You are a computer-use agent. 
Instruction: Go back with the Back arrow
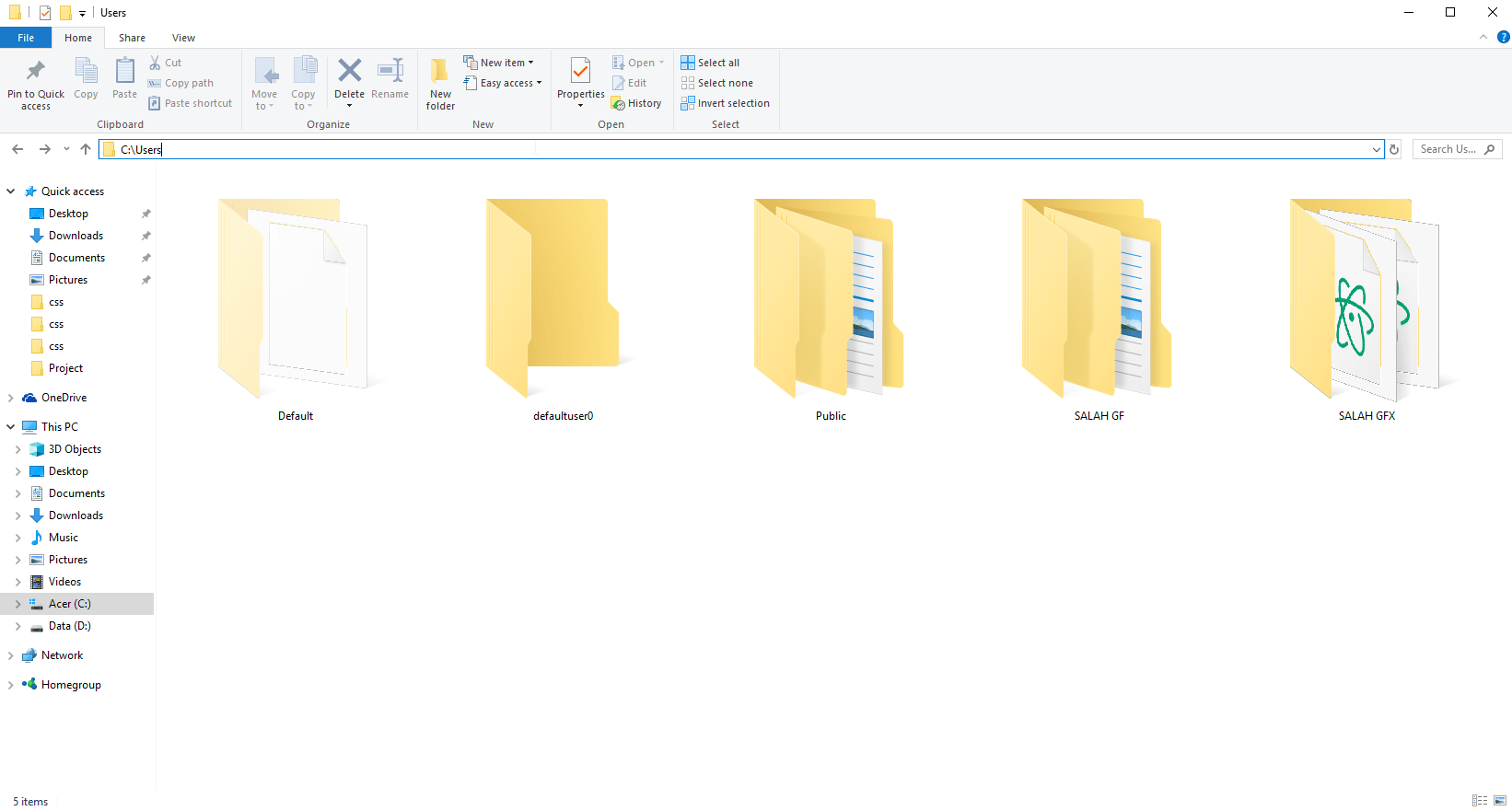pos(17,149)
